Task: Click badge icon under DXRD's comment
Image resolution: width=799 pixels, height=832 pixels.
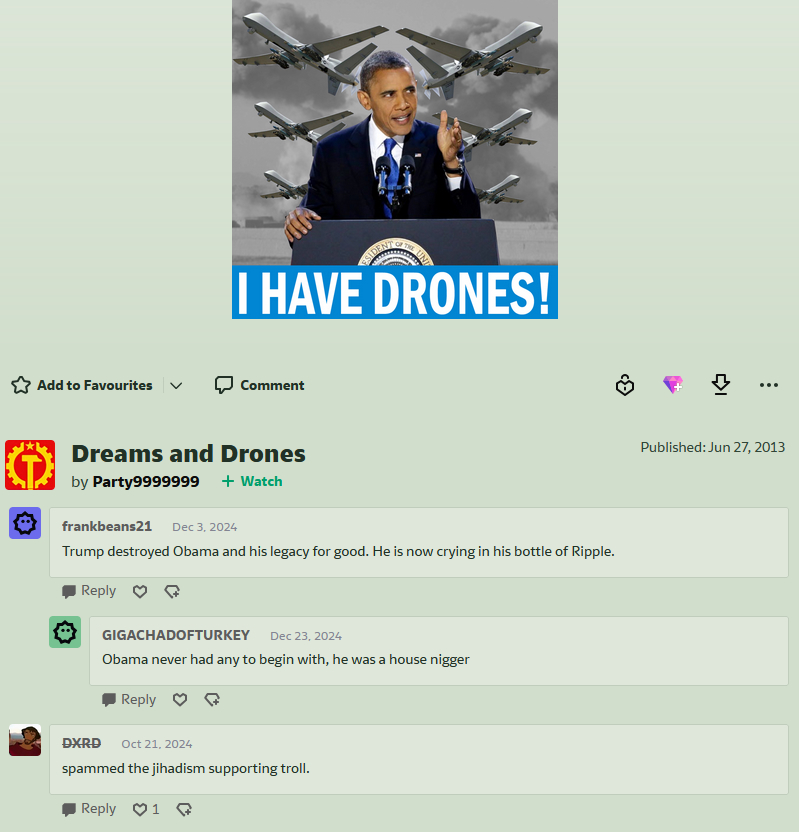Action: click(x=184, y=809)
